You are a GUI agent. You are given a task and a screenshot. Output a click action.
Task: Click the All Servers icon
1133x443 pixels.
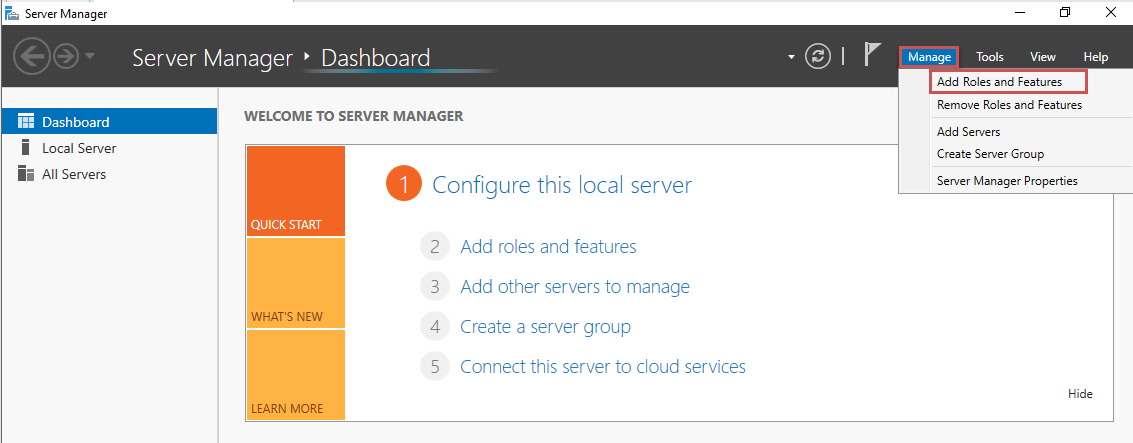point(26,173)
